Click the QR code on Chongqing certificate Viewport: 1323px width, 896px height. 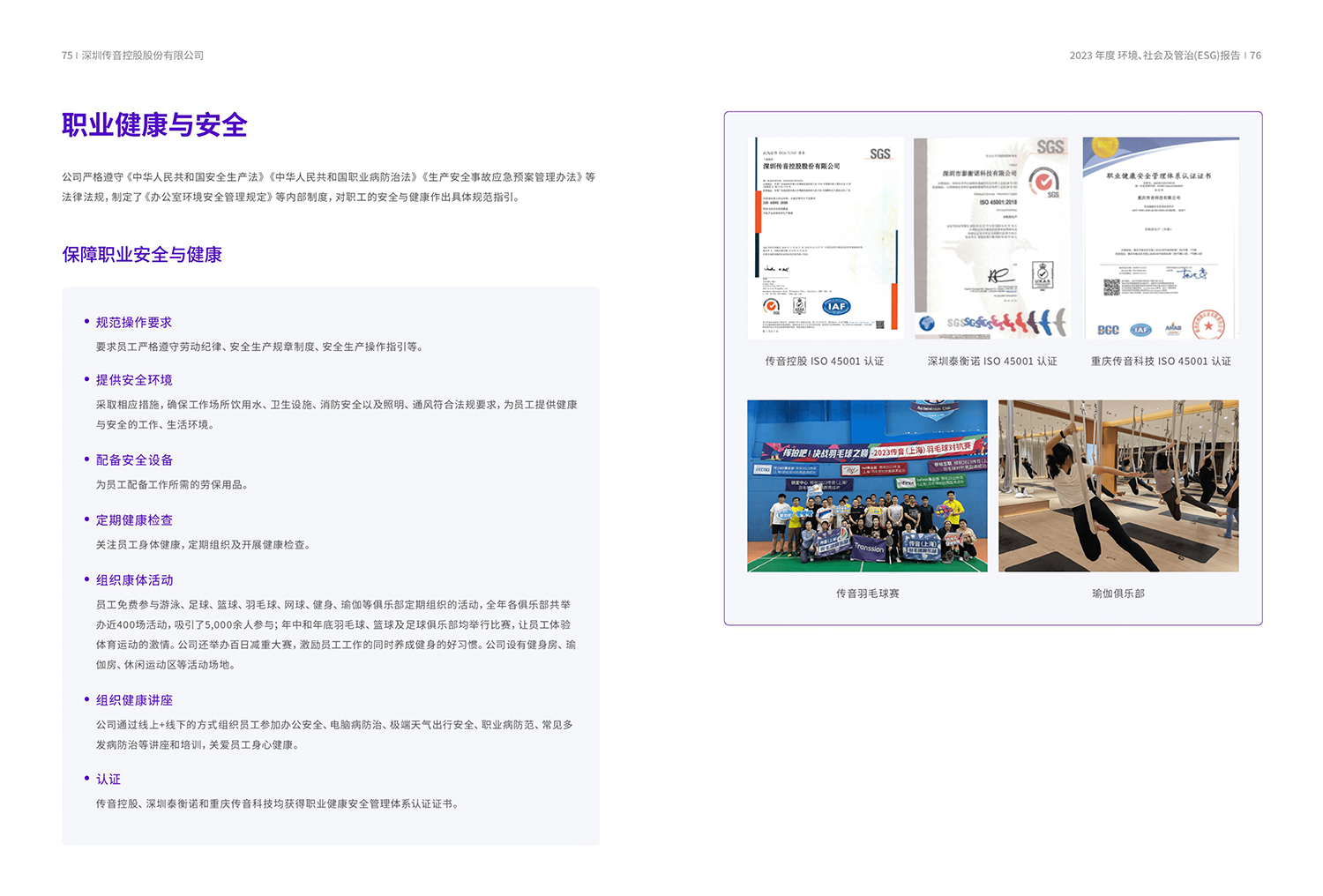click(1111, 287)
